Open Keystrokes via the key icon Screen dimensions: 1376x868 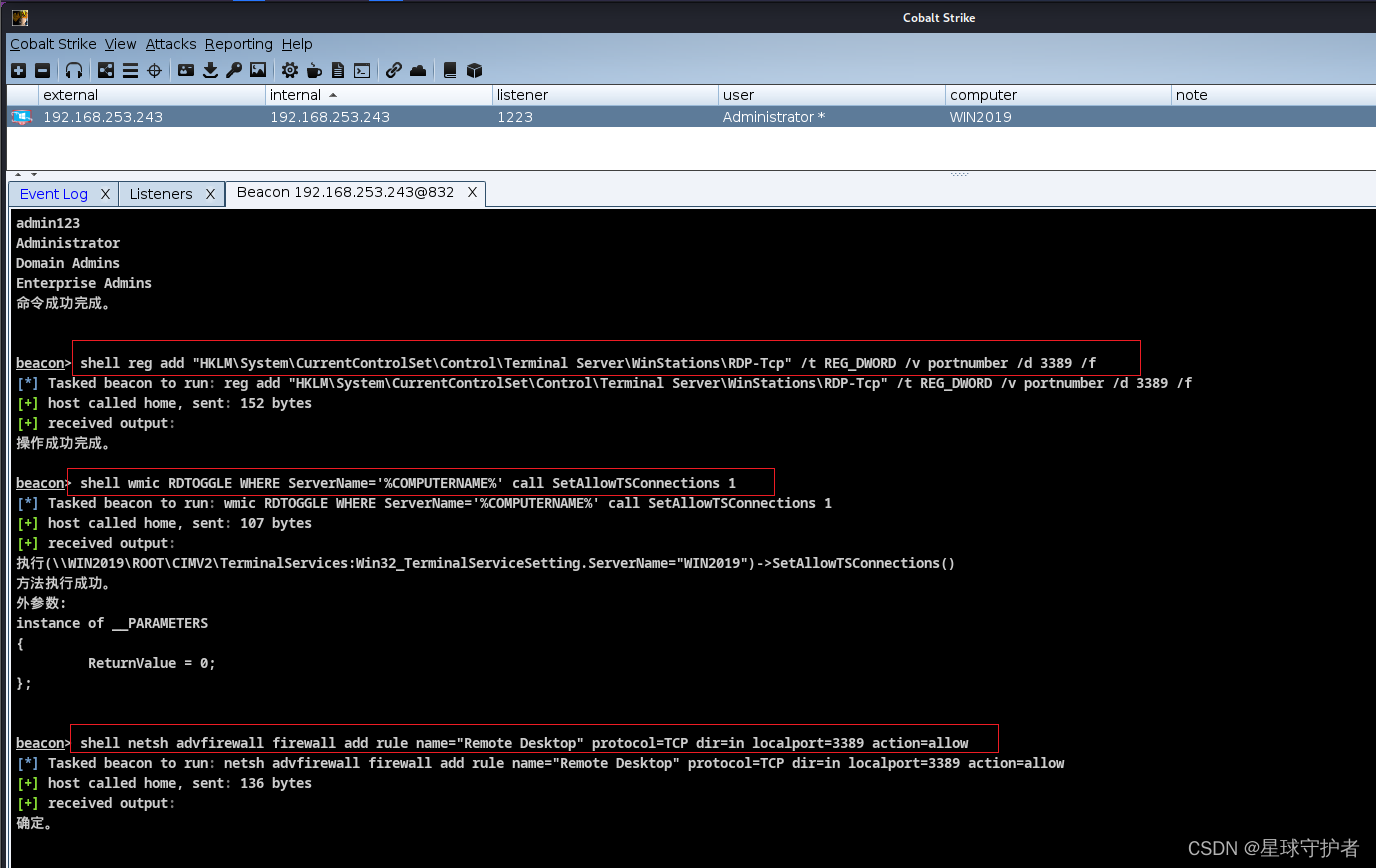pos(234,70)
